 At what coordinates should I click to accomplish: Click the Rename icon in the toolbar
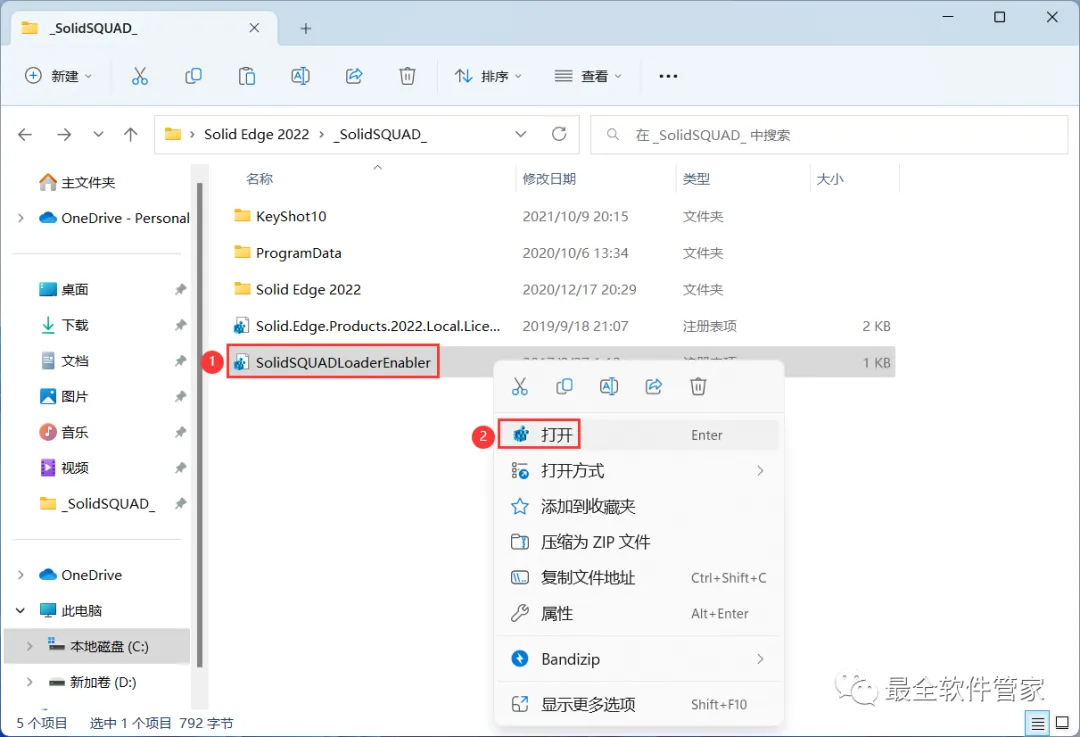pyautogui.click(x=300, y=76)
